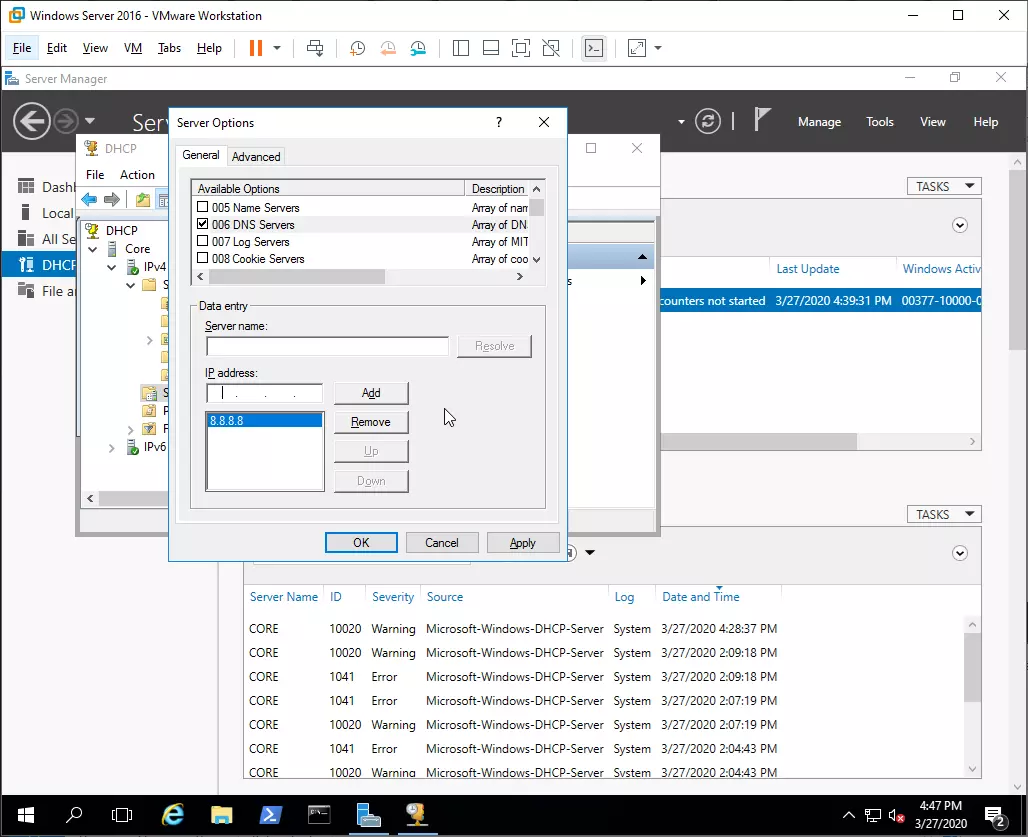Revert VM to previous snapshot
1028x837 pixels.
388,48
